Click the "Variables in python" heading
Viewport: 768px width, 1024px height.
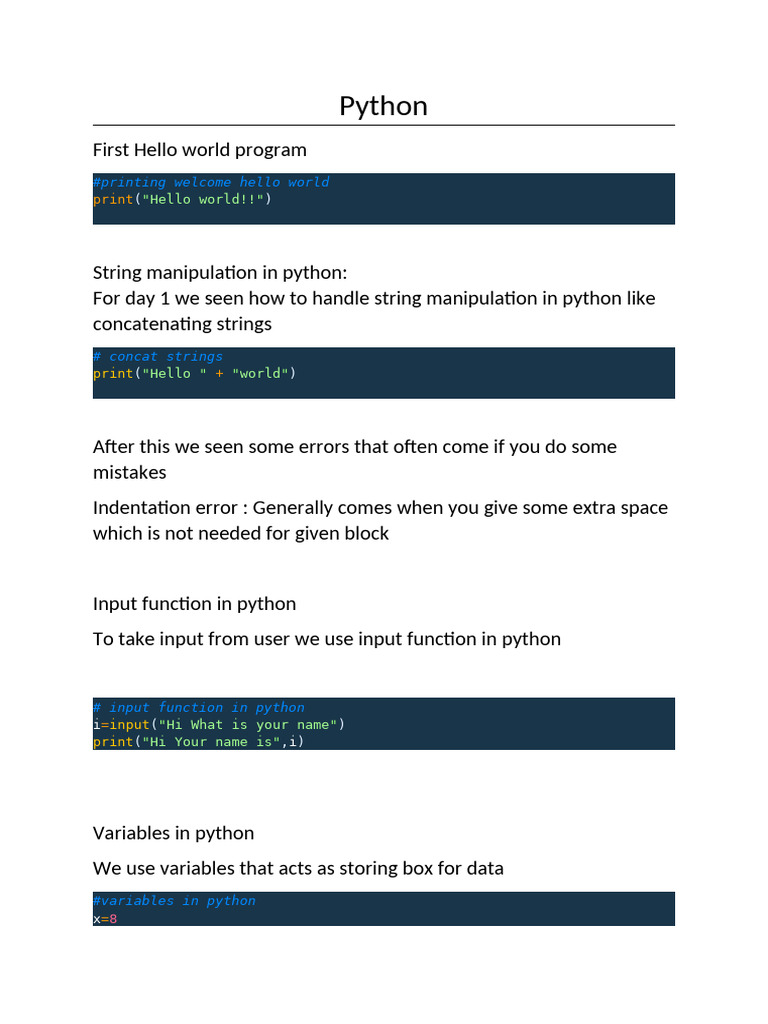tap(174, 833)
